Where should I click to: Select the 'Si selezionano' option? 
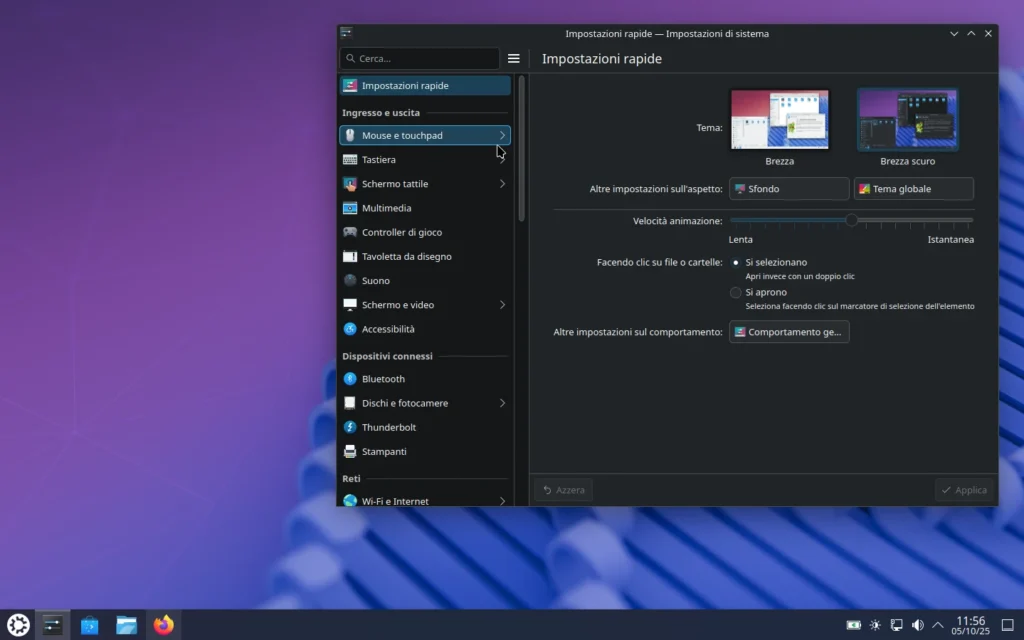[734, 262]
